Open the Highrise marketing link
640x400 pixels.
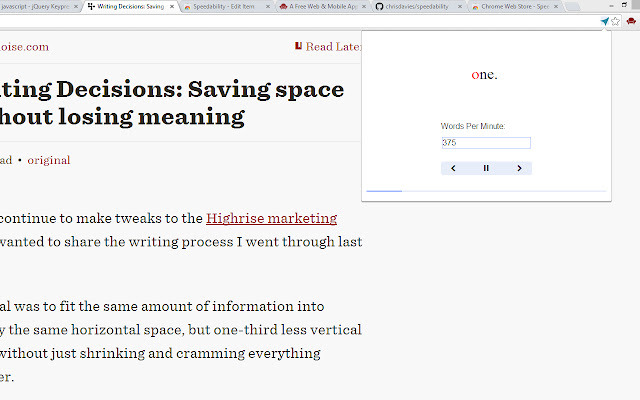271,218
